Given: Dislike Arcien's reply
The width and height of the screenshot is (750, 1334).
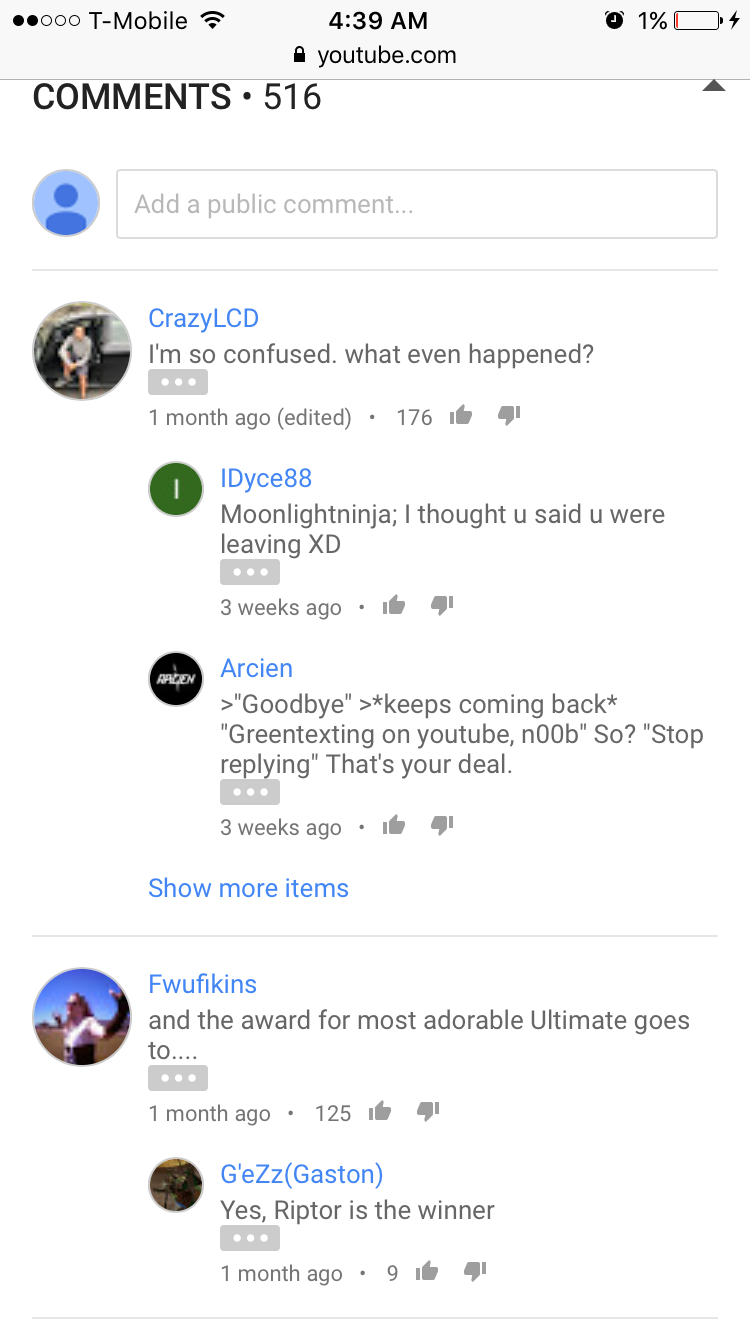Looking at the screenshot, I should pos(442,825).
